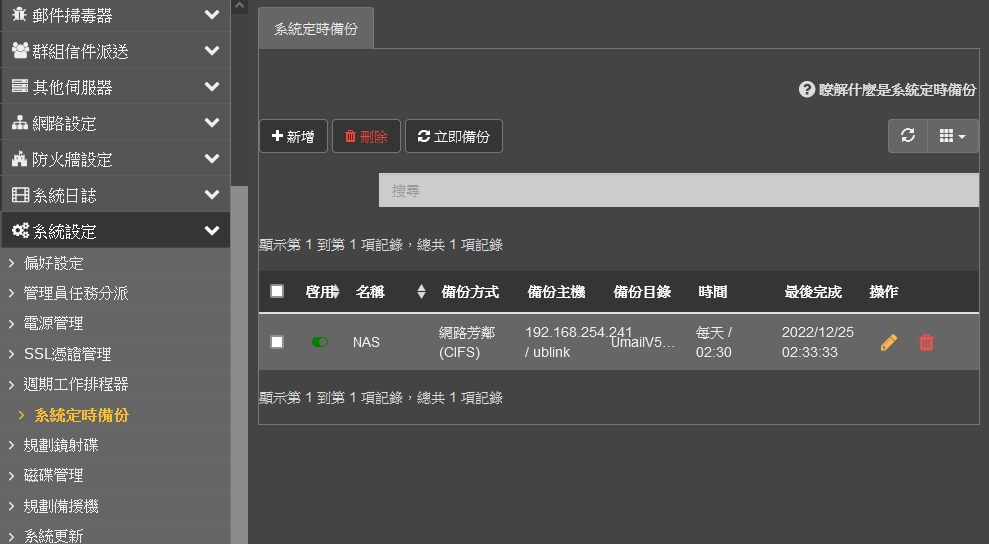Expand the 其他伺服器 menu section
This screenshot has width=989, height=544.
point(211,87)
